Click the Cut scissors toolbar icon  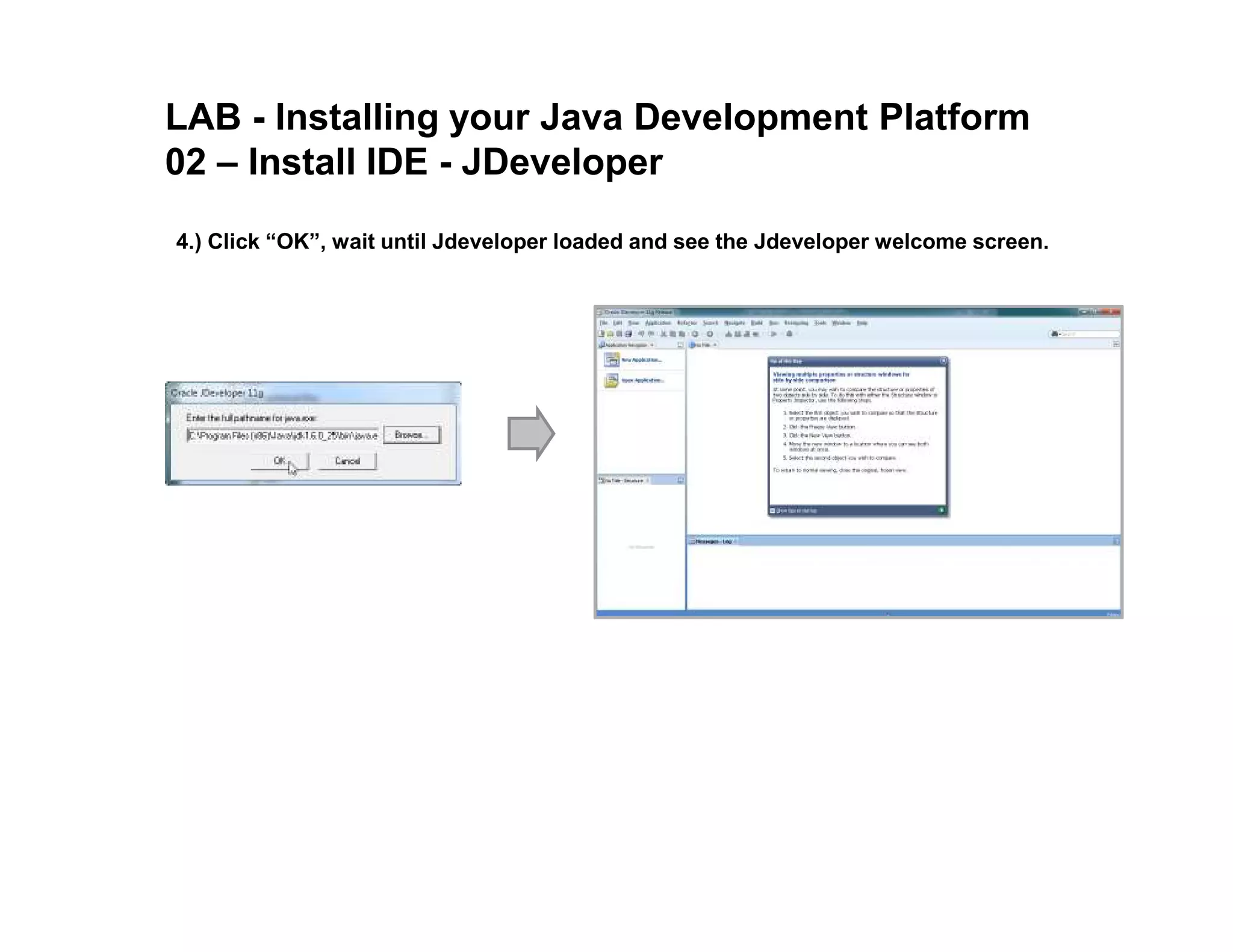click(663, 334)
